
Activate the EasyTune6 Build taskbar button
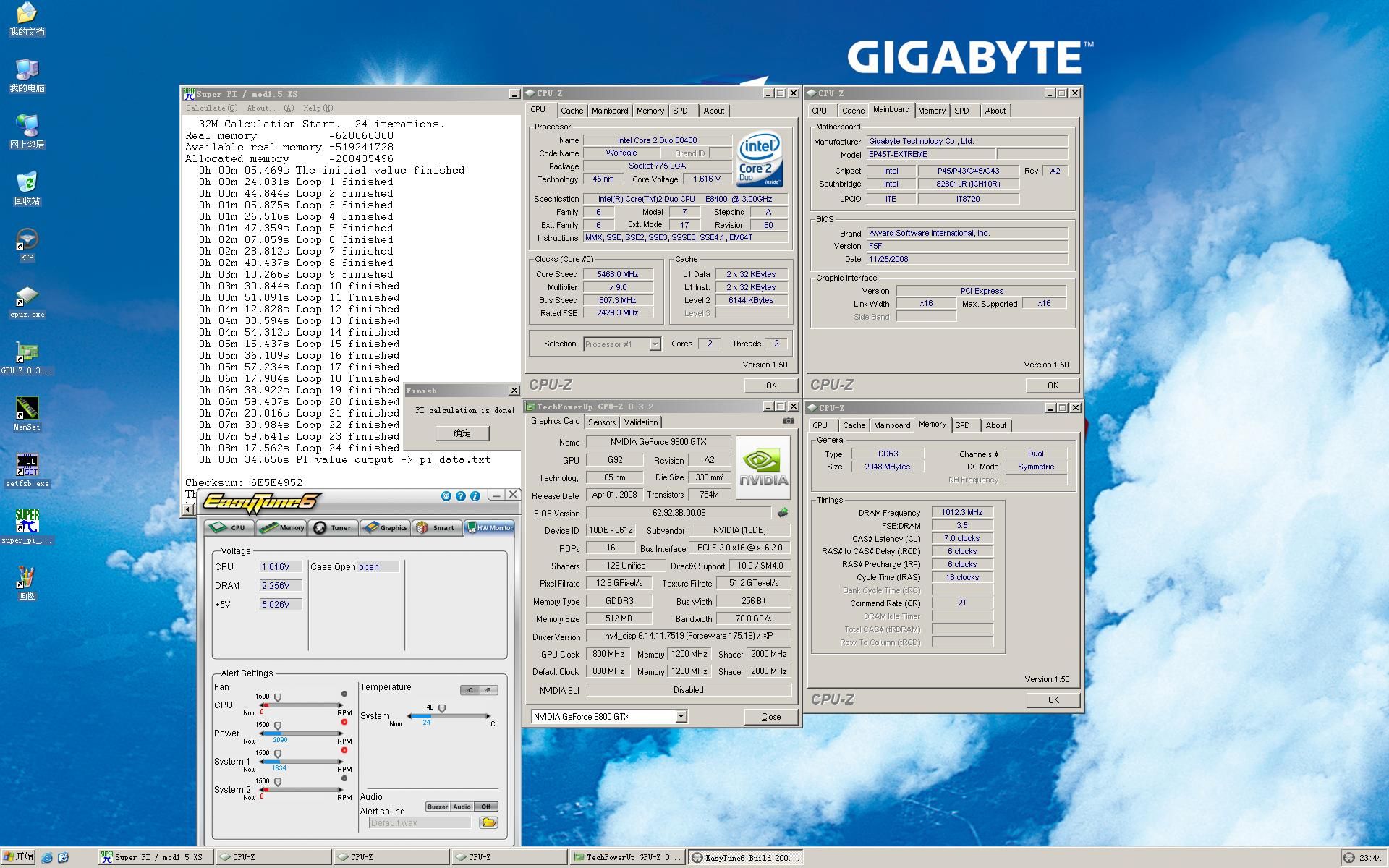coord(745,857)
